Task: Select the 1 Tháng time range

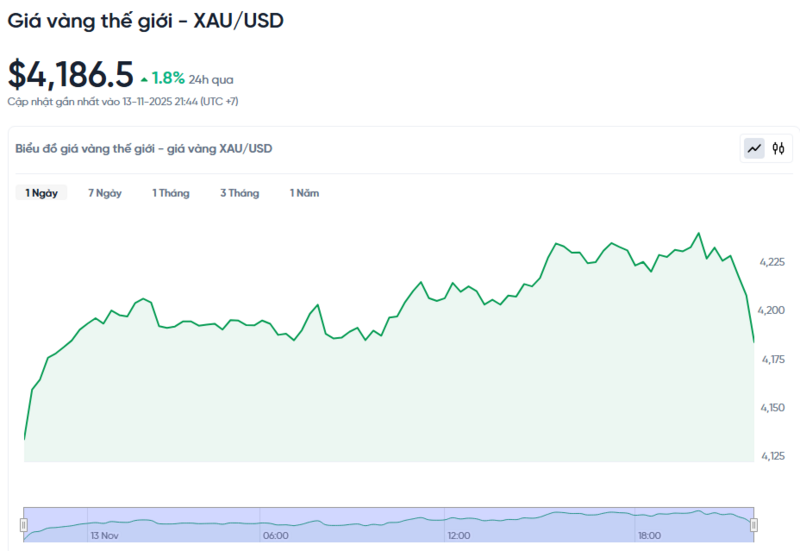Action: pos(171,193)
